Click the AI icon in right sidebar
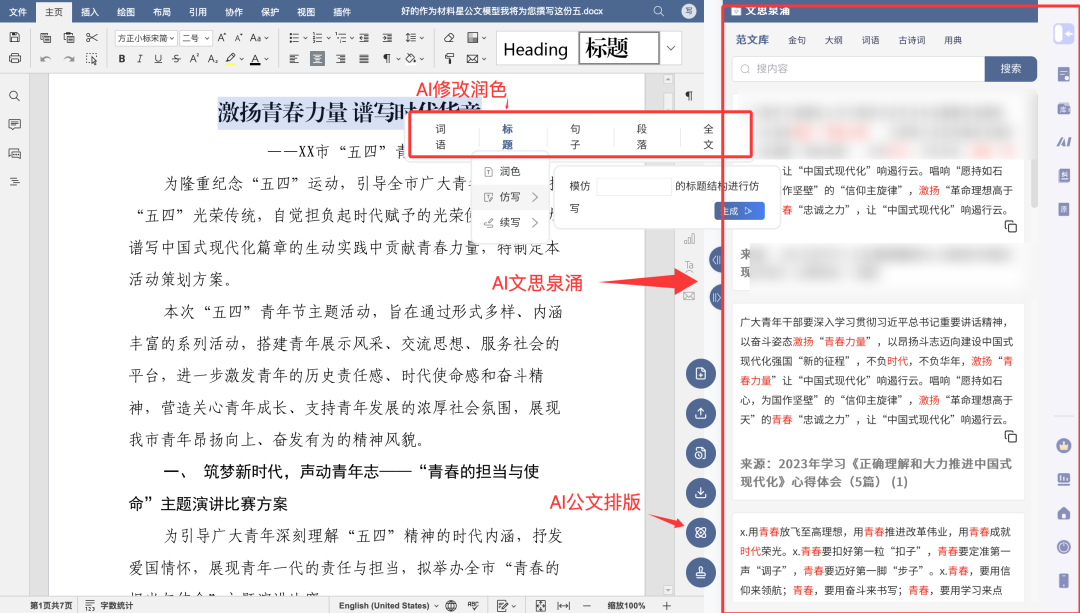The width and height of the screenshot is (1080, 613). tap(1064, 141)
